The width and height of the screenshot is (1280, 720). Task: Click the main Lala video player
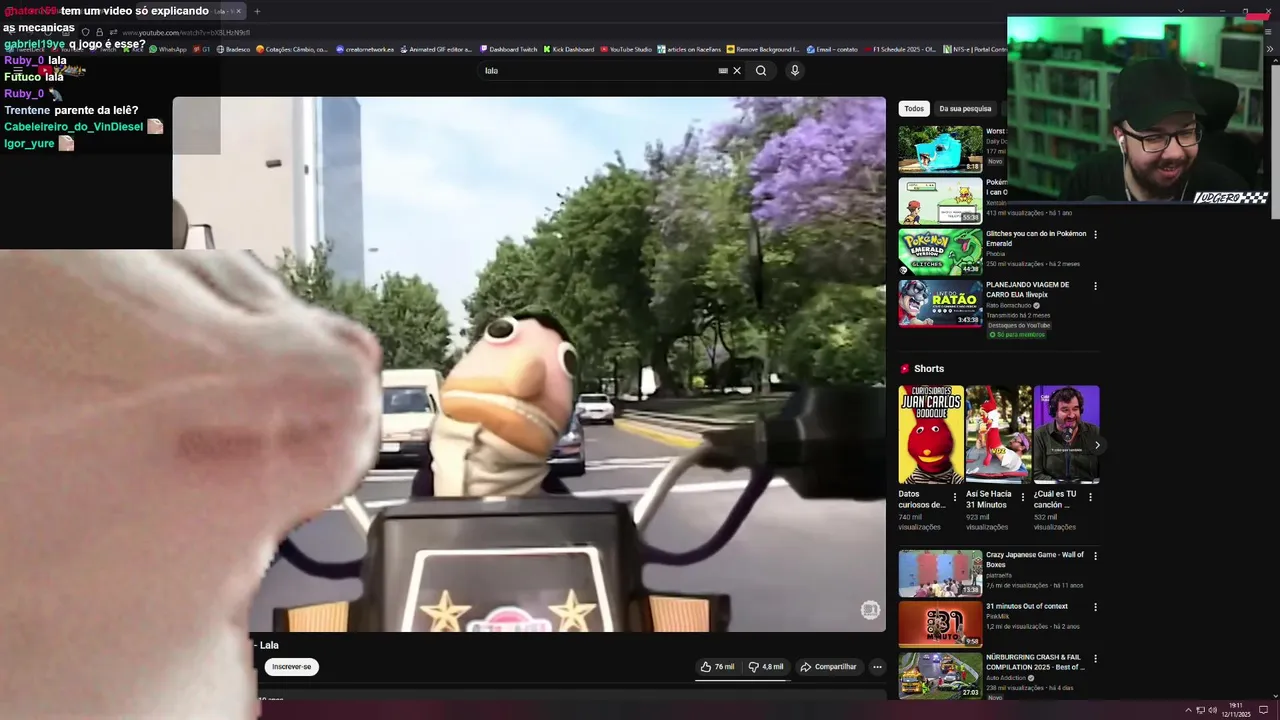529,364
